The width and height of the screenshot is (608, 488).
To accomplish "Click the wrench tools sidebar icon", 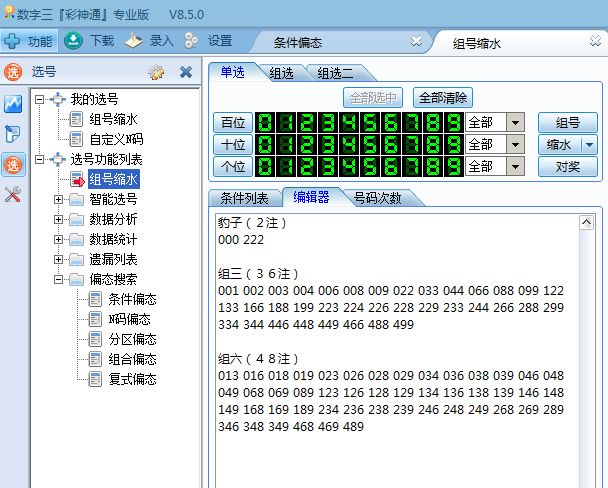I will (13, 195).
